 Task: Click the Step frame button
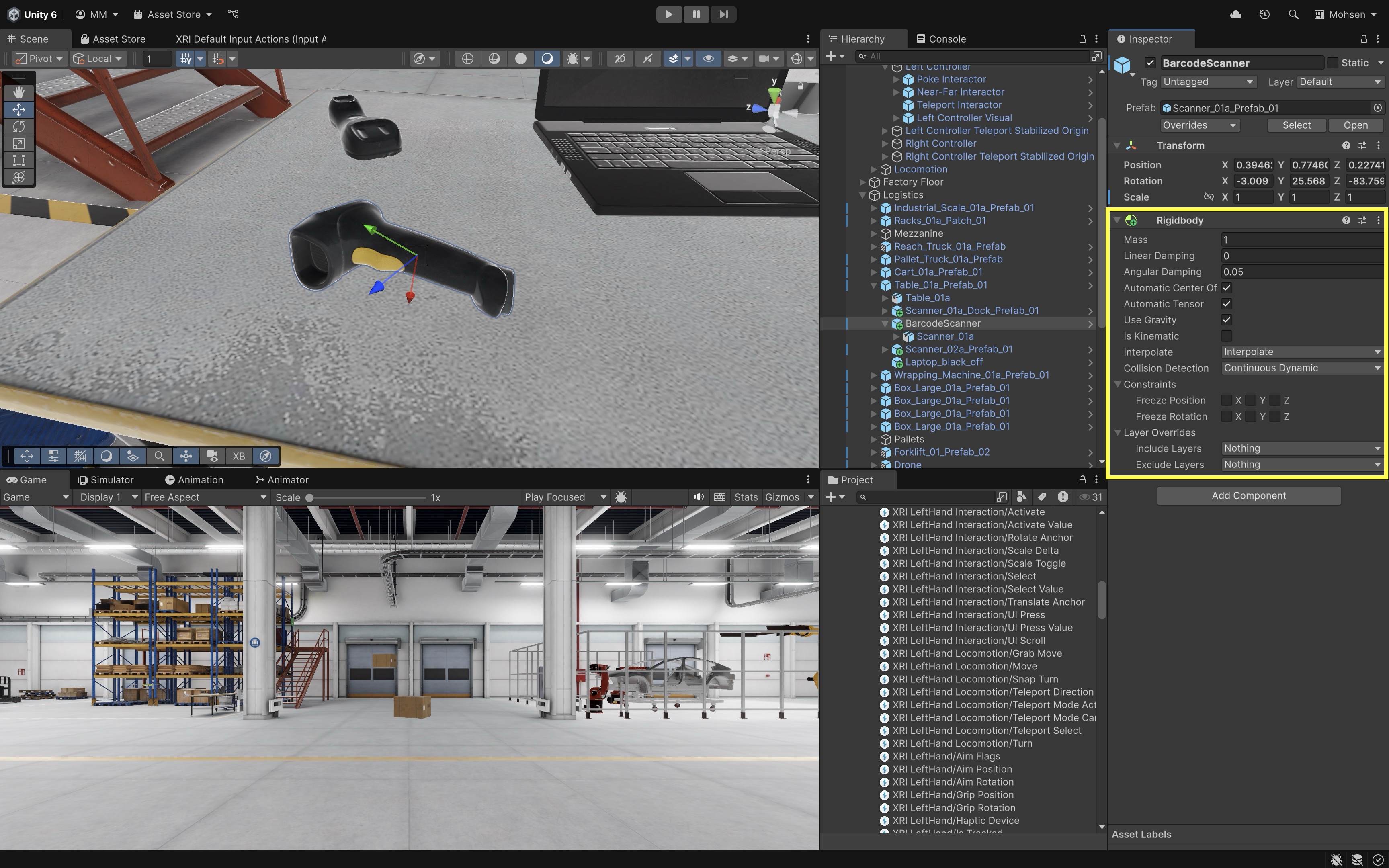click(x=723, y=14)
